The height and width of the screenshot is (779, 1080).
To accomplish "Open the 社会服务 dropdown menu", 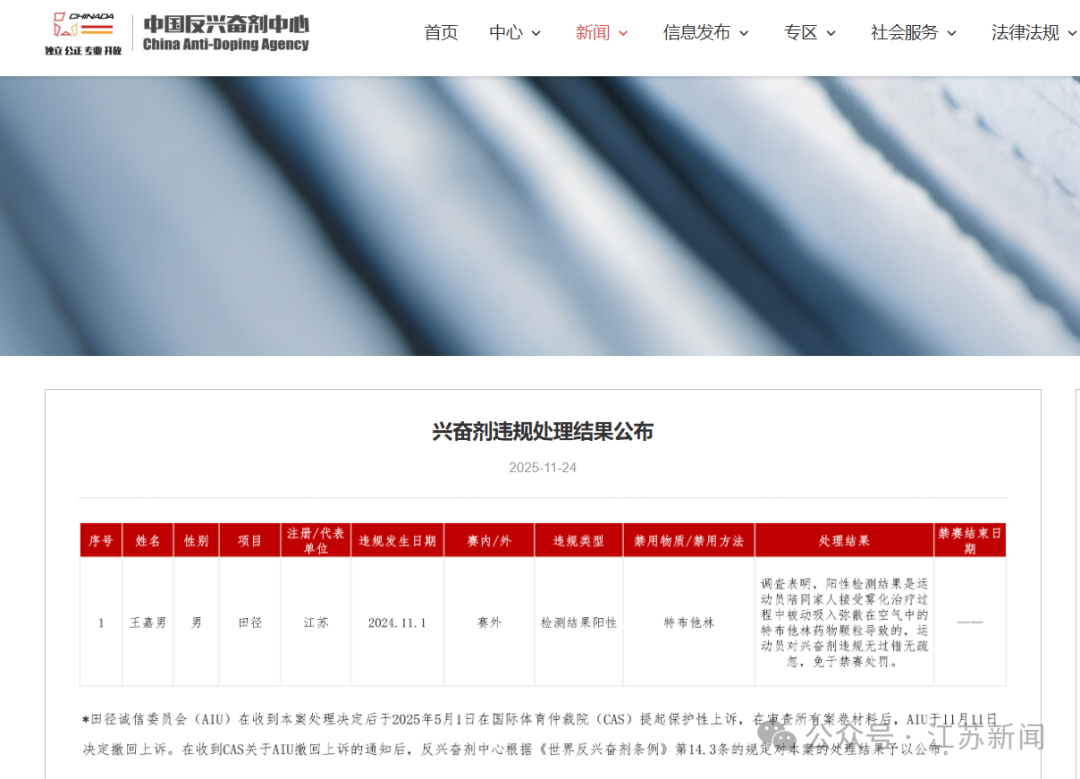I will tap(905, 32).
